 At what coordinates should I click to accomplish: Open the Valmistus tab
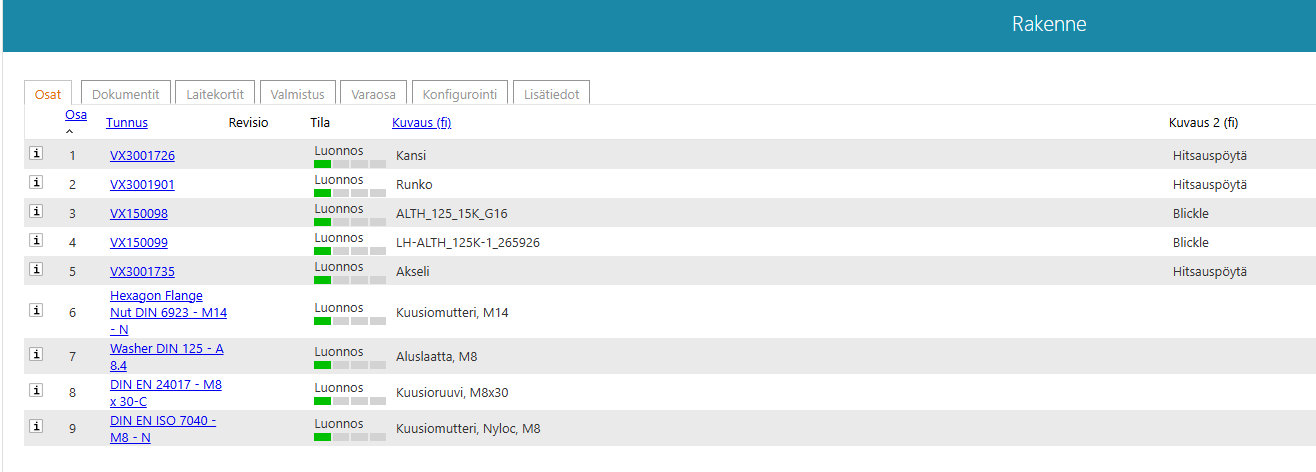click(x=298, y=94)
